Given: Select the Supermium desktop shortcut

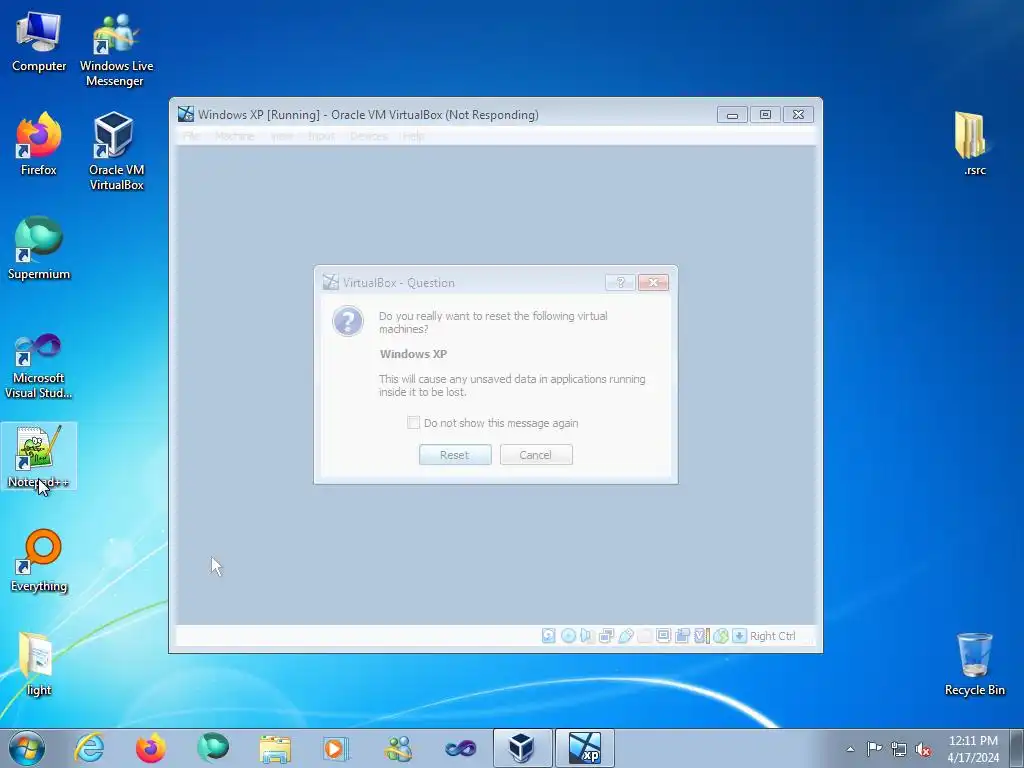Looking at the screenshot, I should (x=39, y=248).
